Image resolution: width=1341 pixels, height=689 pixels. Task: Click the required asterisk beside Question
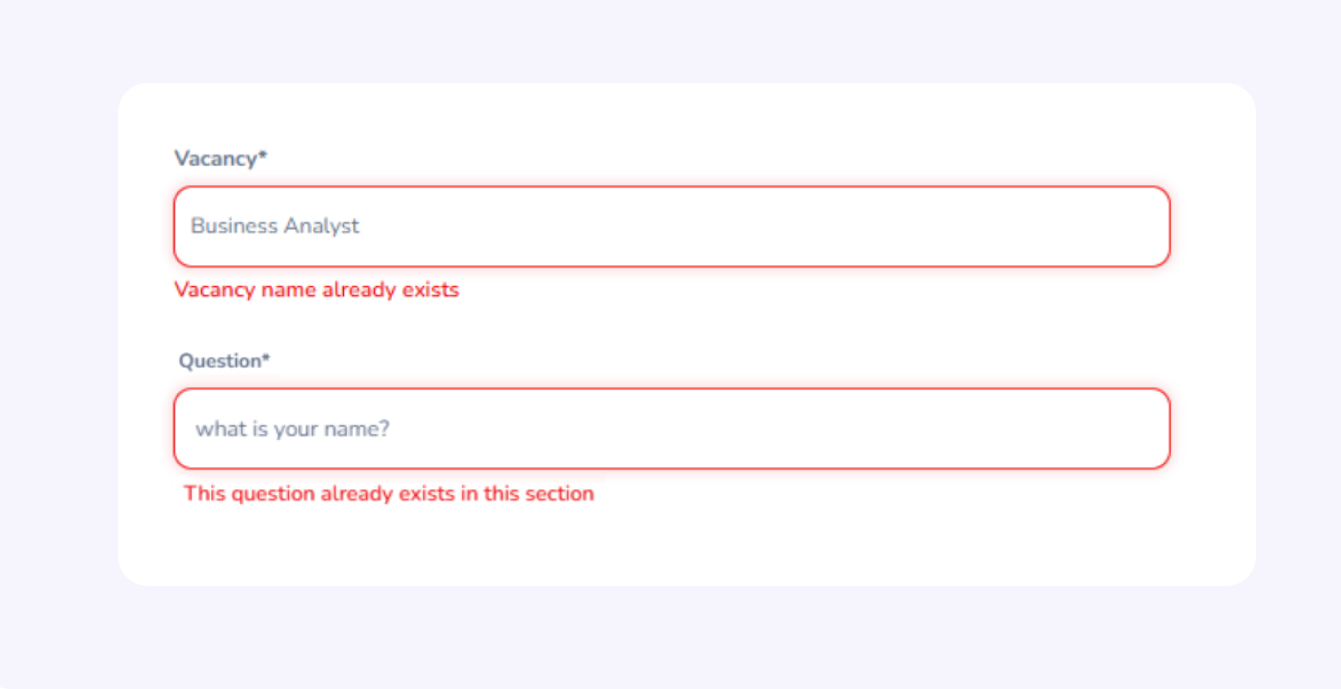[266, 358]
